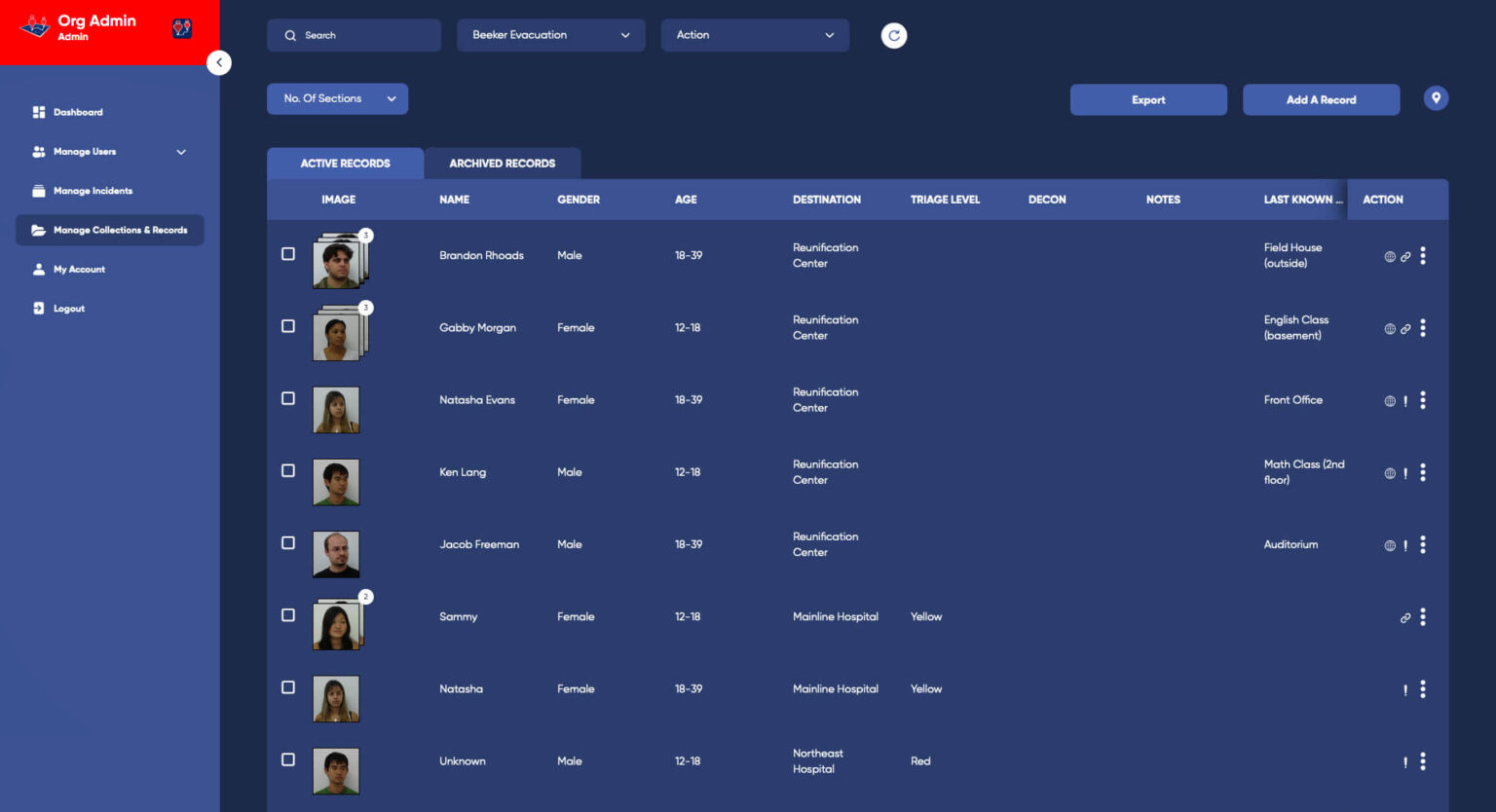Image resolution: width=1496 pixels, height=812 pixels.
Task: Open the link icon for Gabby Morgan
Action: point(1405,328)
